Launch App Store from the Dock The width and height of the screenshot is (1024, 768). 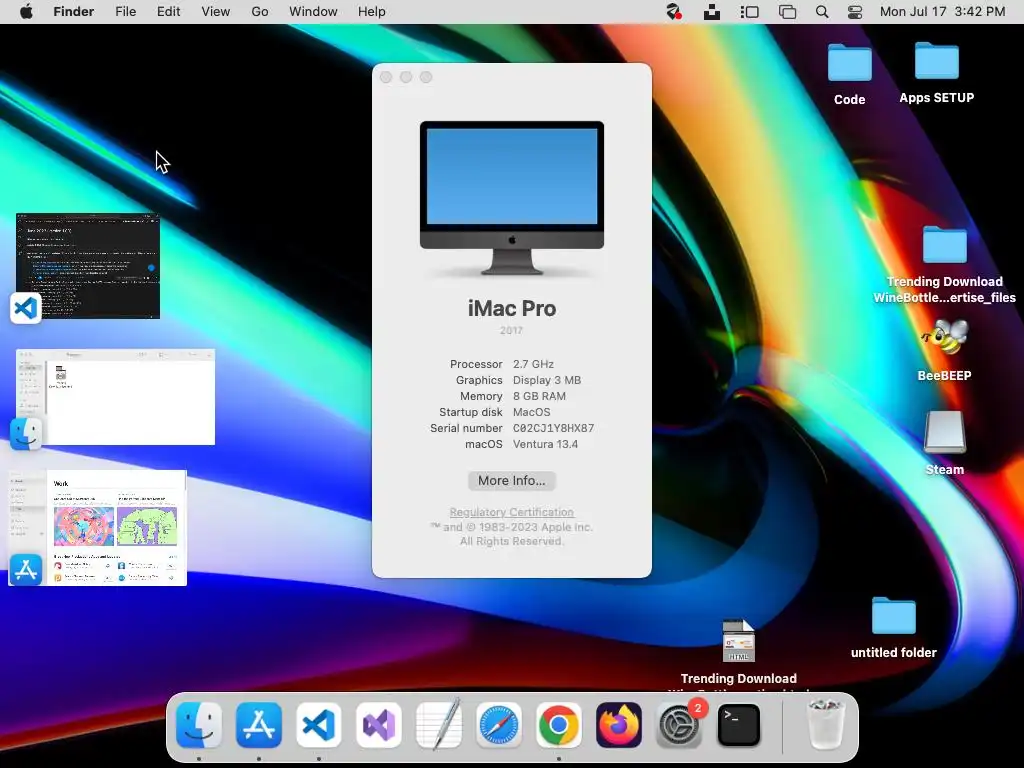click(259, 725)
